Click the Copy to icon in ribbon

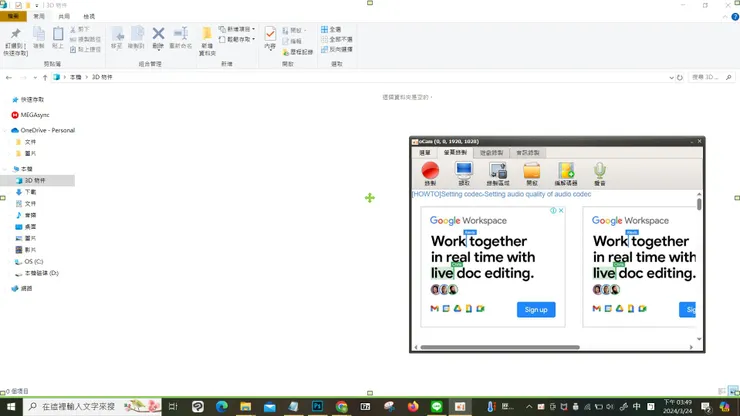pos(136,38)
